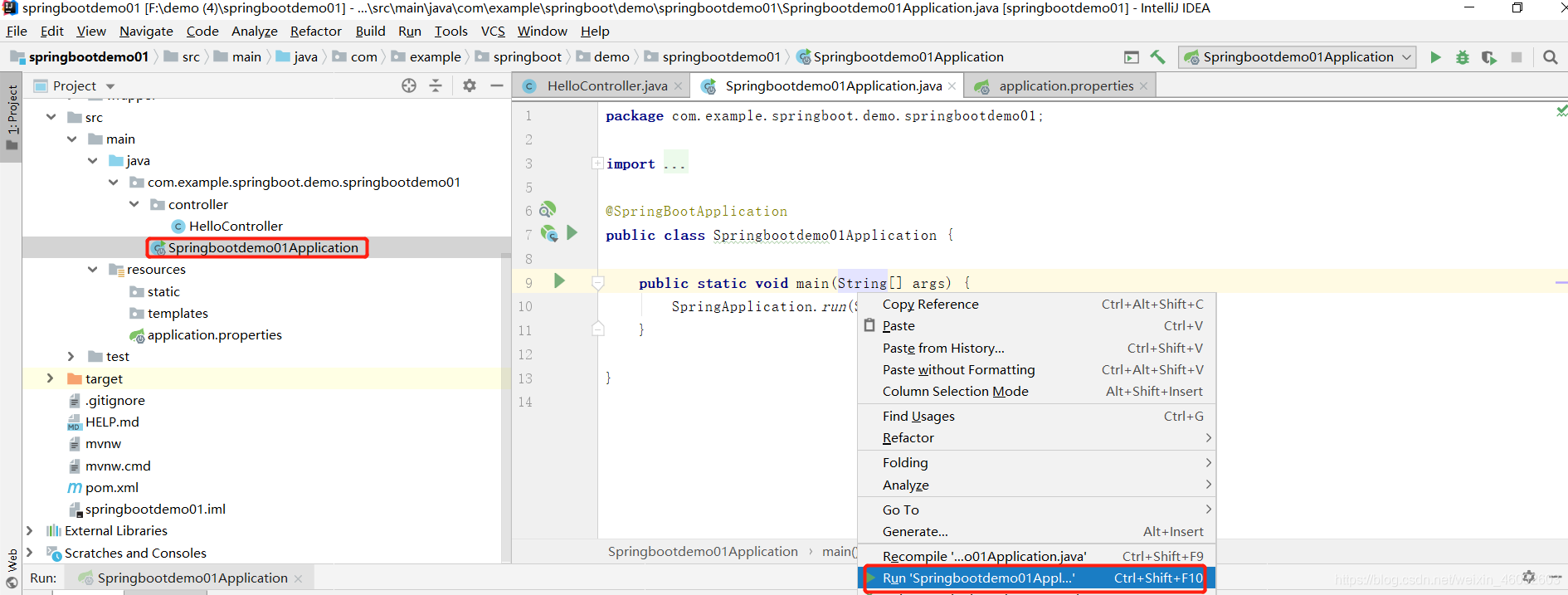Collapse the controller package

point(134,204)
